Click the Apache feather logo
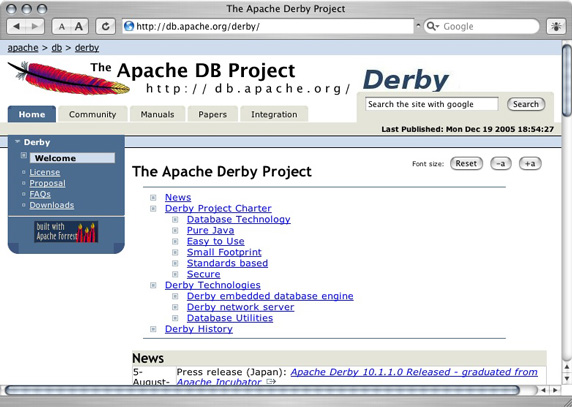This screenshot has height=407, width=572. pyautogui.click(x=69, y=78)
